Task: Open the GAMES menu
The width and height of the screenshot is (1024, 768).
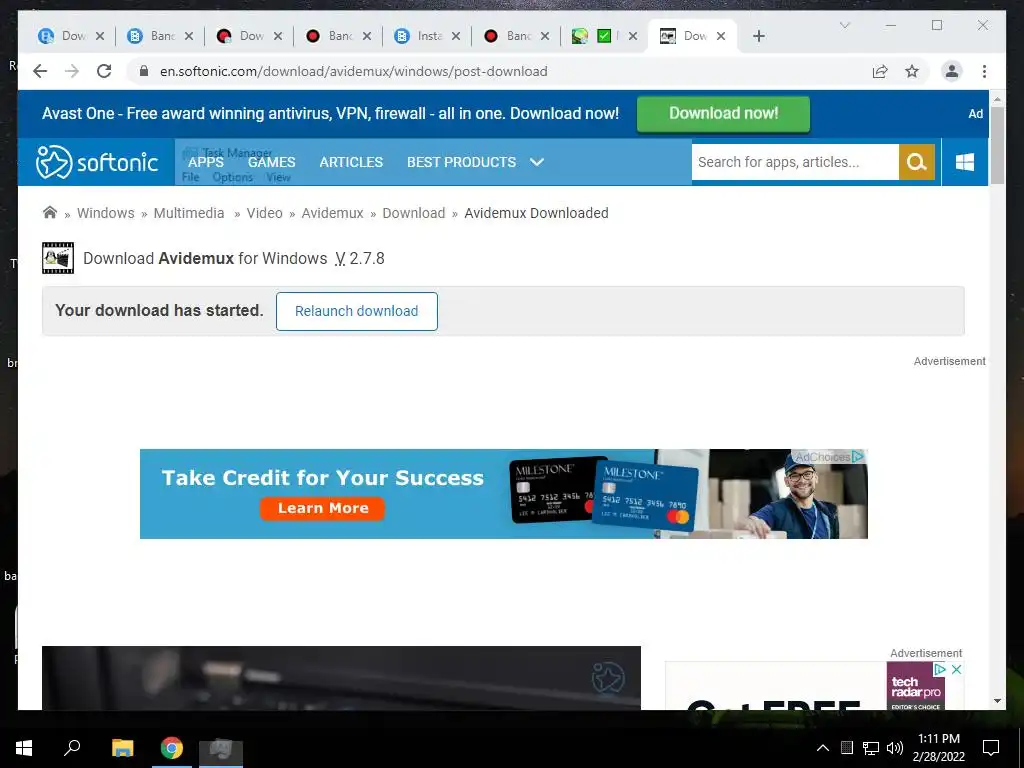Action: [x=272, y=162]
